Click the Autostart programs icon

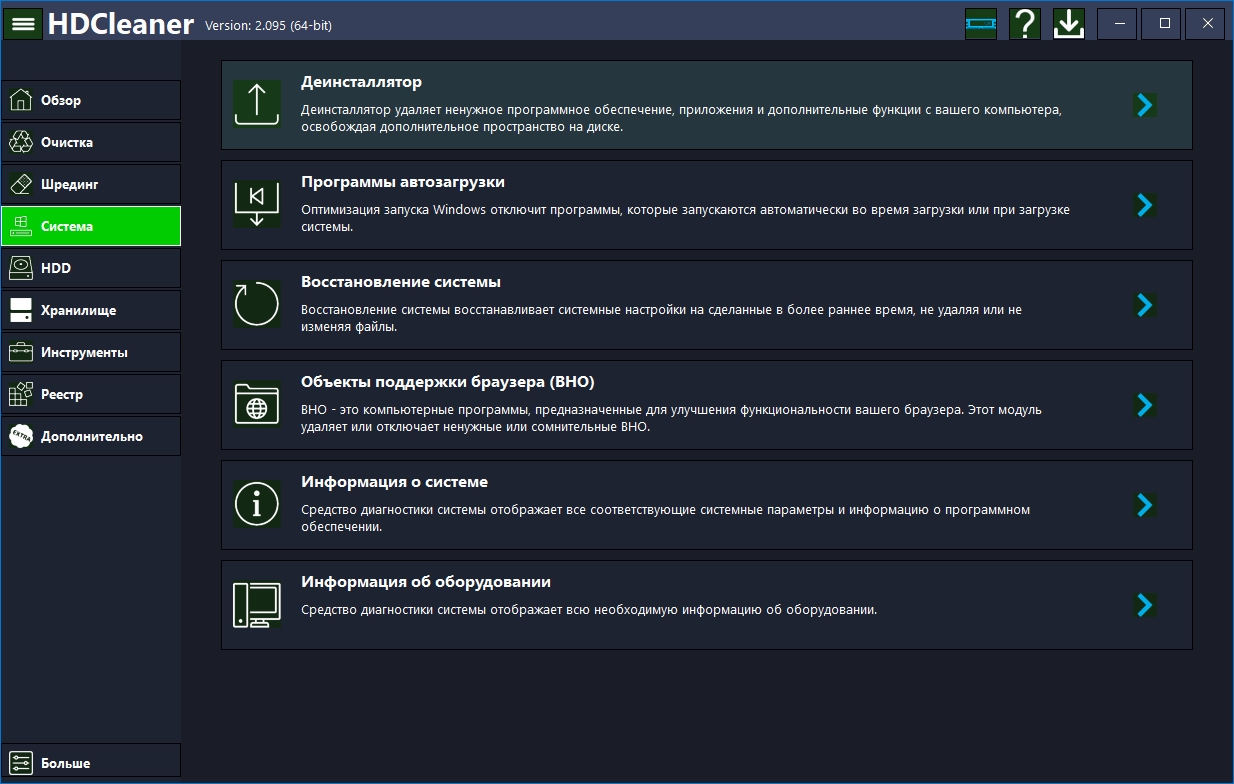pos(257,204)
